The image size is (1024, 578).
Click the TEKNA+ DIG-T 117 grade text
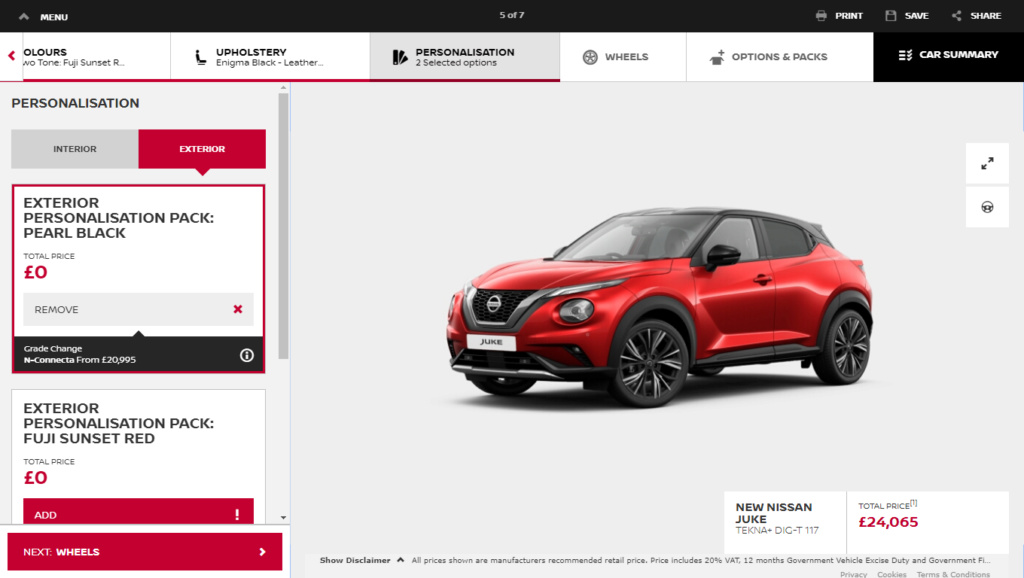point(776,530)
